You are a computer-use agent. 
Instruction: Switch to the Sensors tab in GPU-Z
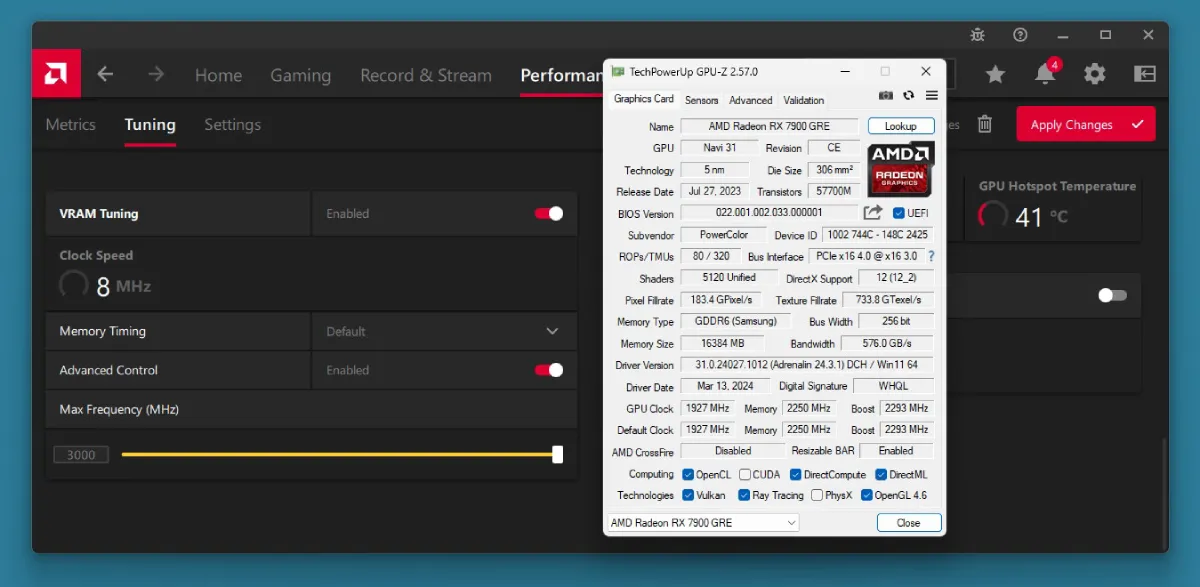pyautogui.click(x=701, y=100)
